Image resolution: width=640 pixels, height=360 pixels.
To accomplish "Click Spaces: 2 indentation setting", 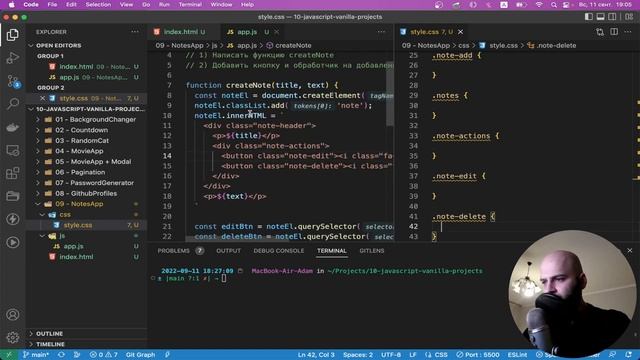I will tap(358, 355).
